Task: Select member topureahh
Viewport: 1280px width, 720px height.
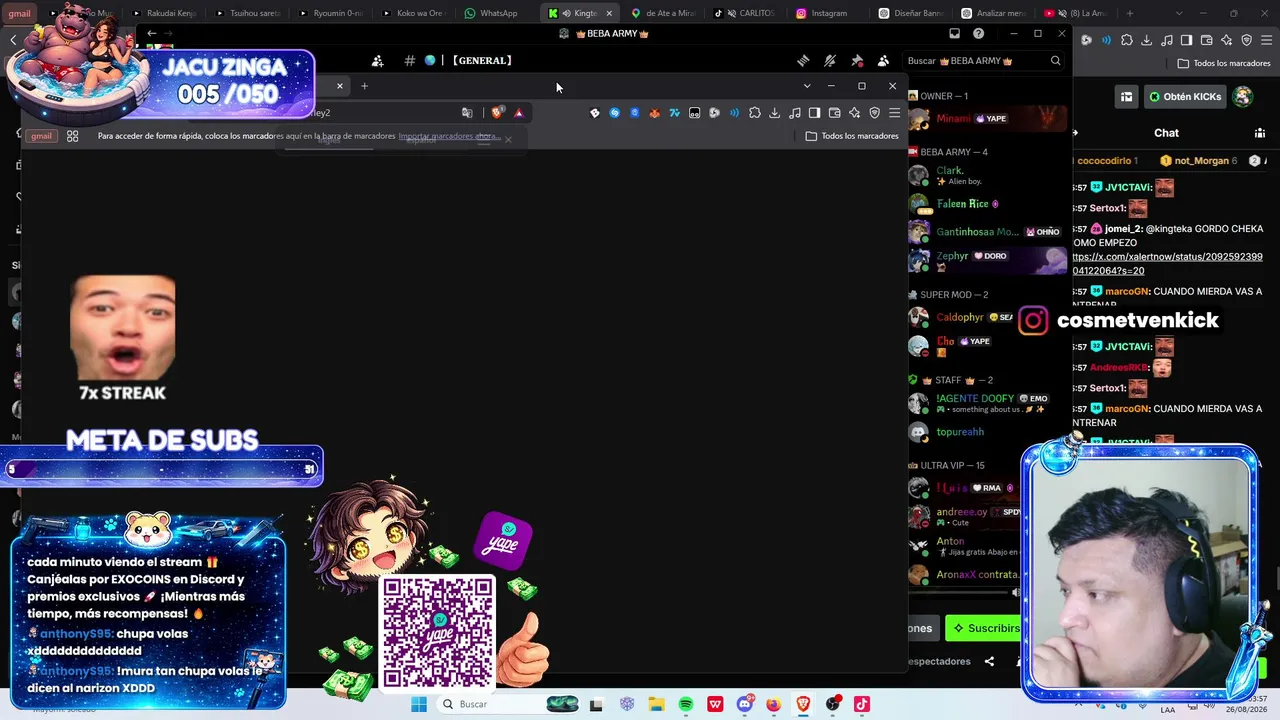Action: [x=987, y=432]
